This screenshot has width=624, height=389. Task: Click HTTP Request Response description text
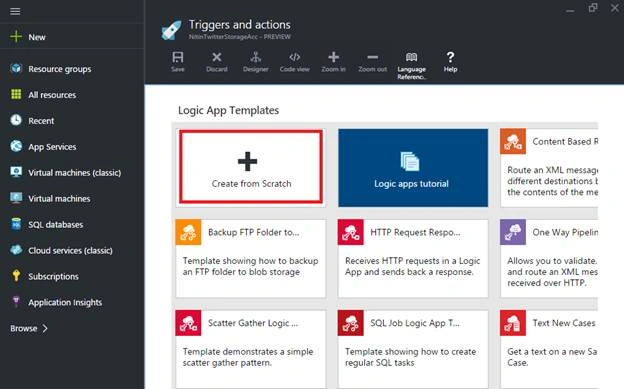[412, 266]
